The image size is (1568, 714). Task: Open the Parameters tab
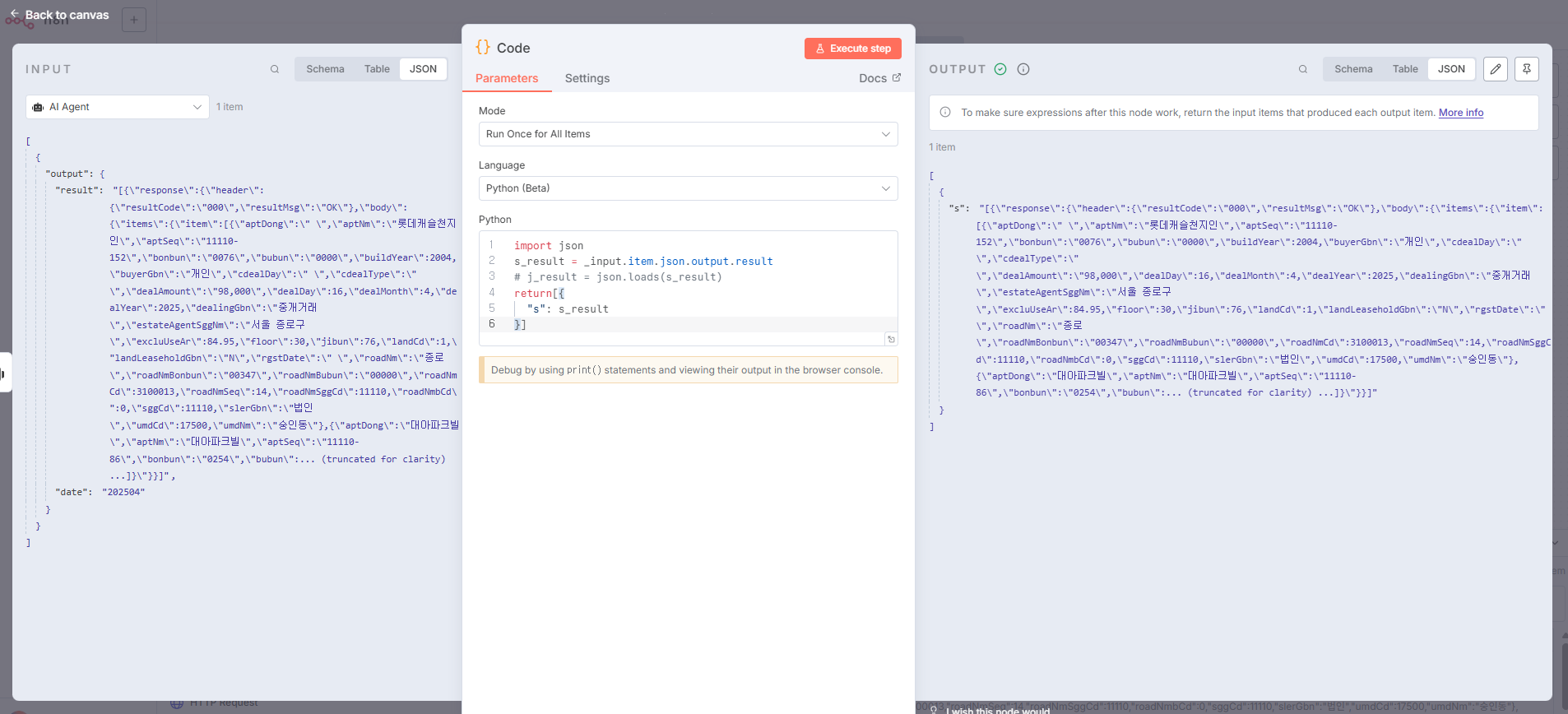click(x=507, y=78)
